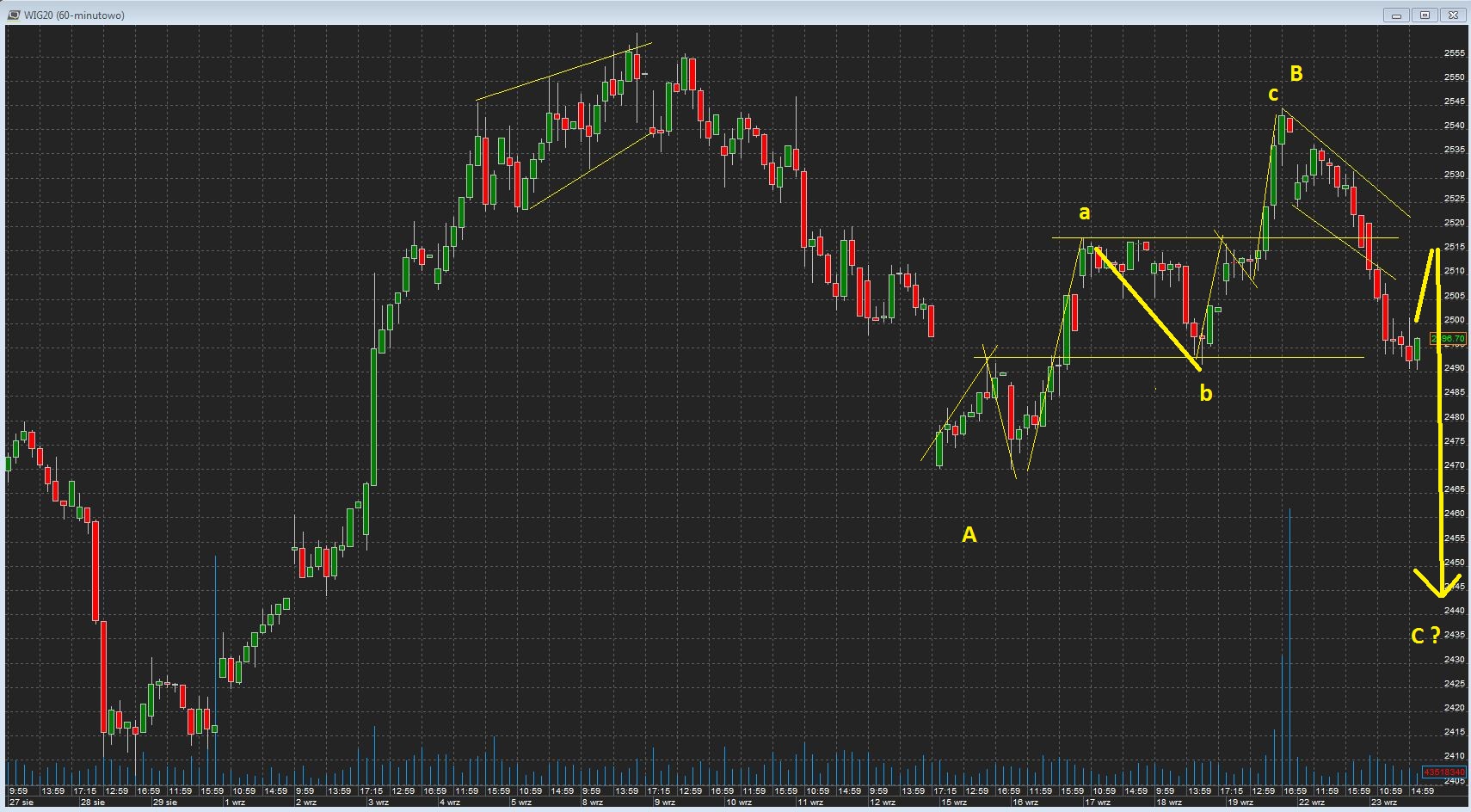Click the "11 wrz" date label
This screenshot has height=812, width=1471.
810,803
